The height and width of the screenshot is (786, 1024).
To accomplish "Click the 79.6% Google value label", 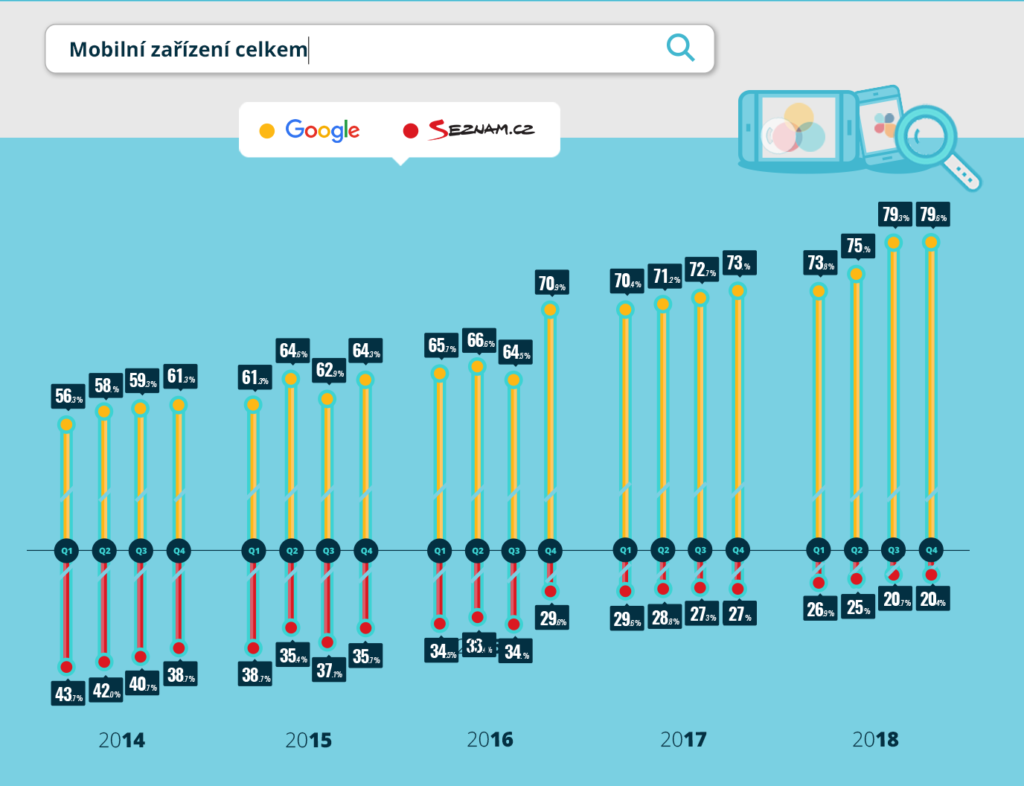I will tap(933, 214).
